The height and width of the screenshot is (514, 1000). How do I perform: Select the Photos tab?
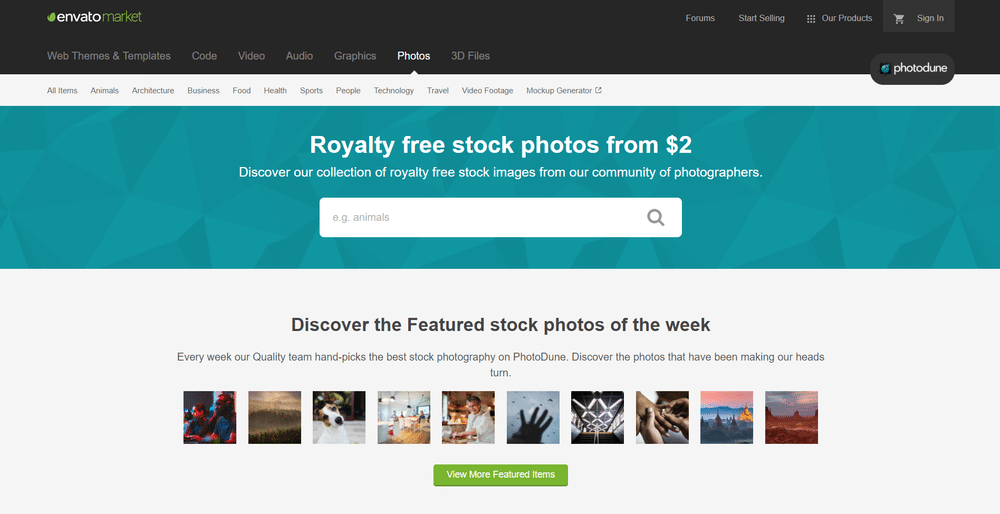click(413, 56)
